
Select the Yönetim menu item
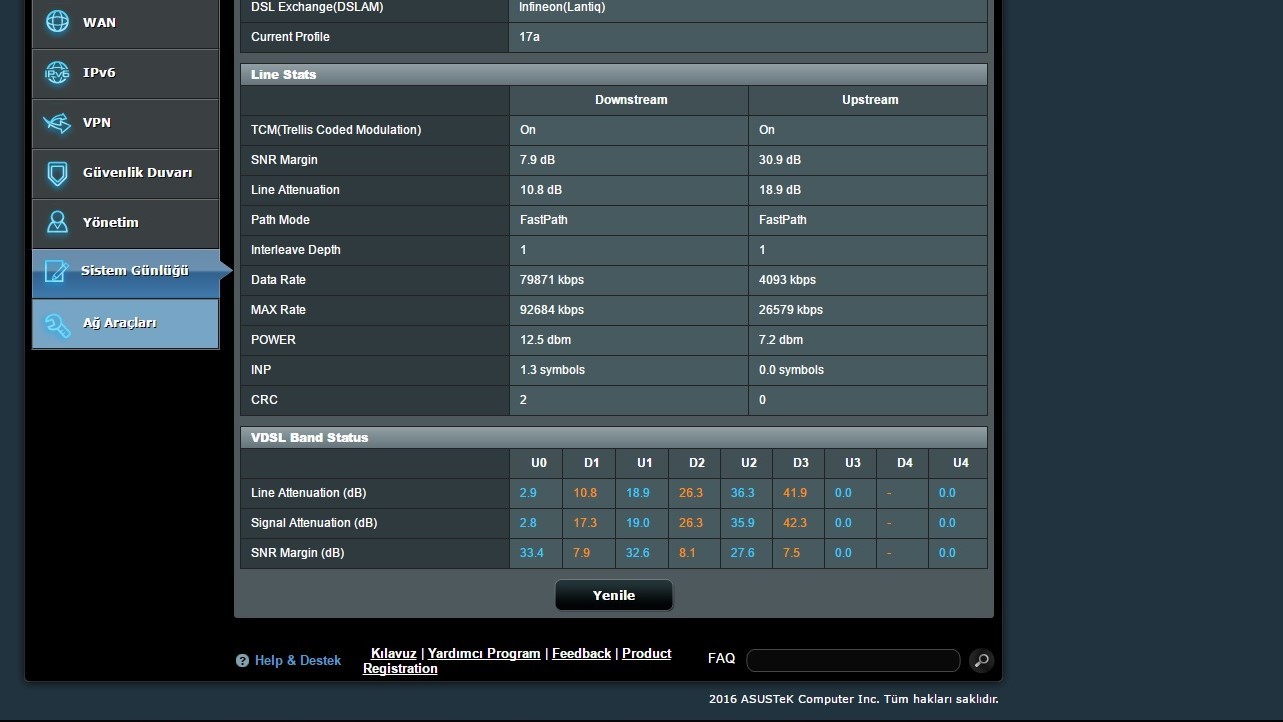pos(125,223)
